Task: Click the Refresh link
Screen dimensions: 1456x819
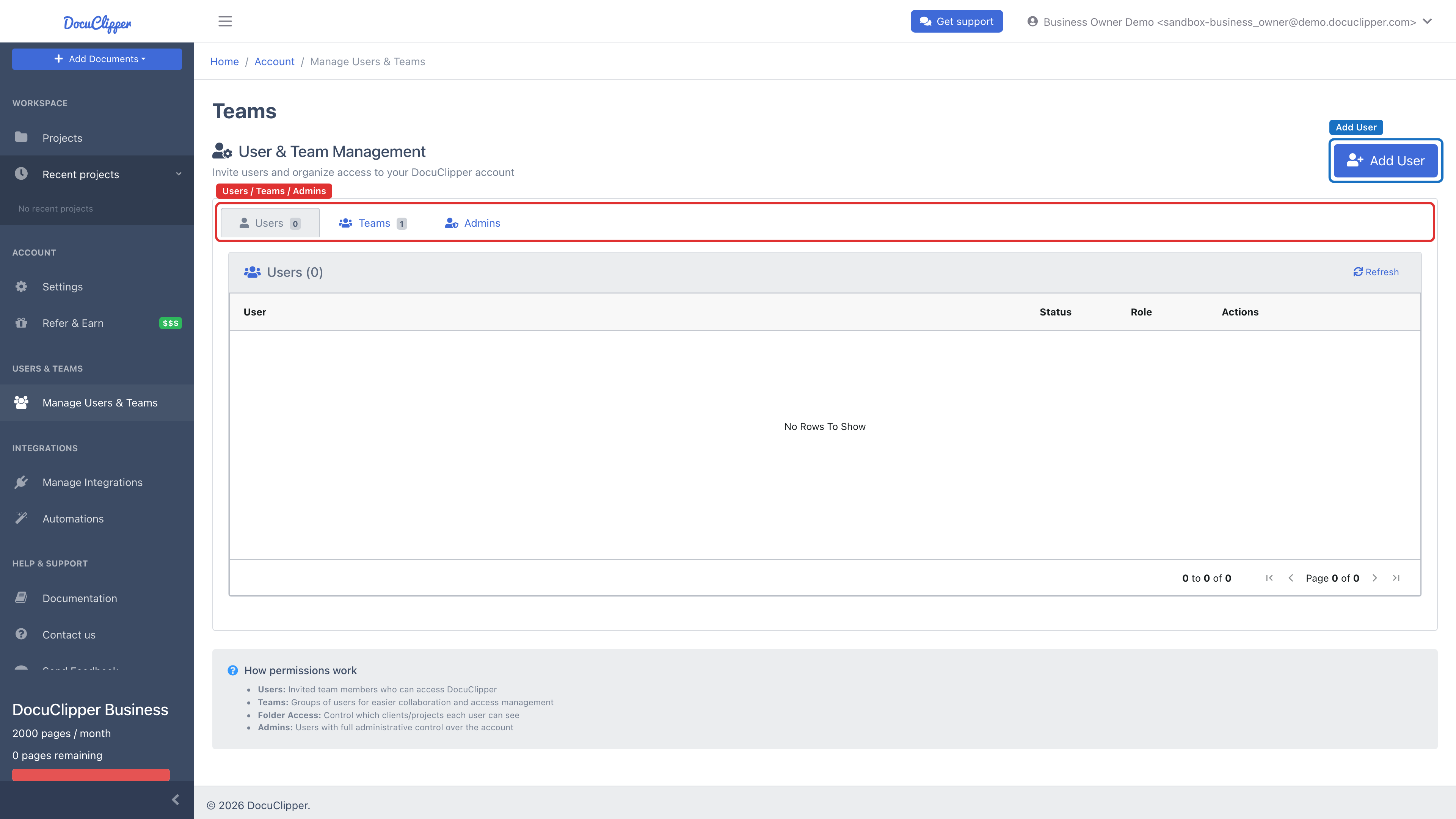Action: coord(1376,272)
